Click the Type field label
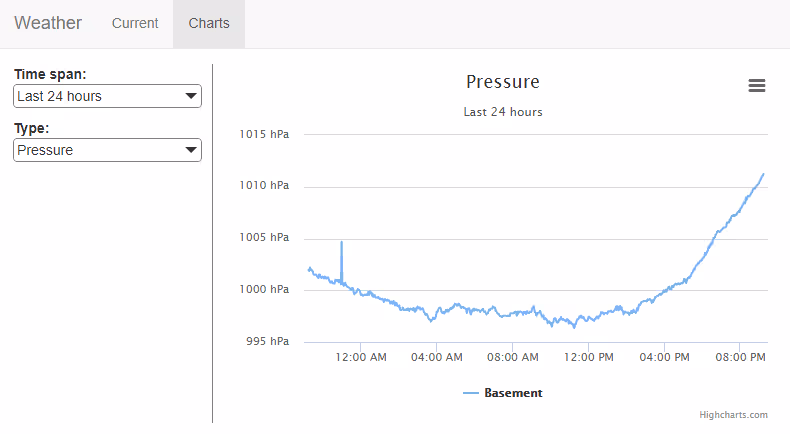Image resolution: width=790 pixels, height=434 pixels. [x=32, y=128]
